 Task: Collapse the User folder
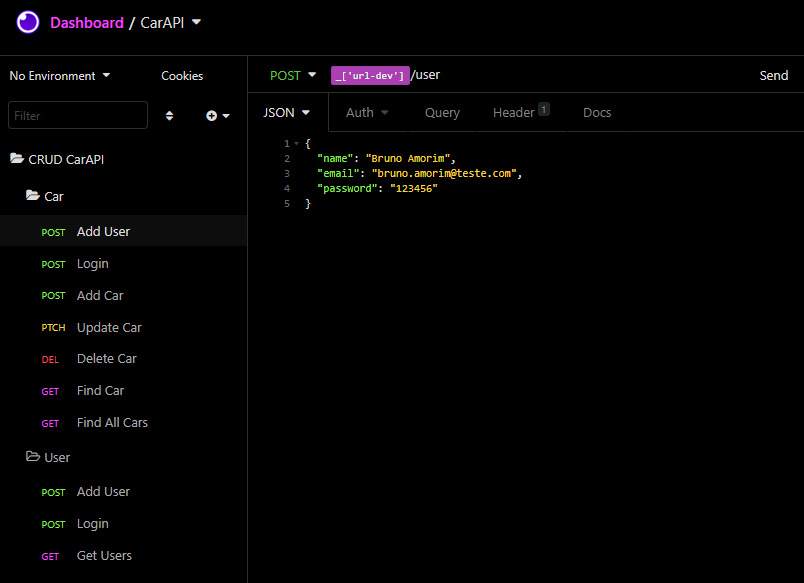tap(48, 457)
